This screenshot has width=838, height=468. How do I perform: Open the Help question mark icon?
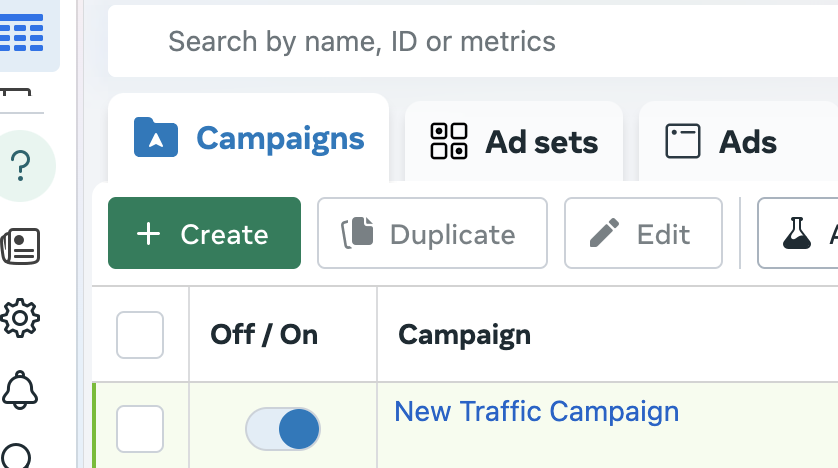tap(22, 166)
